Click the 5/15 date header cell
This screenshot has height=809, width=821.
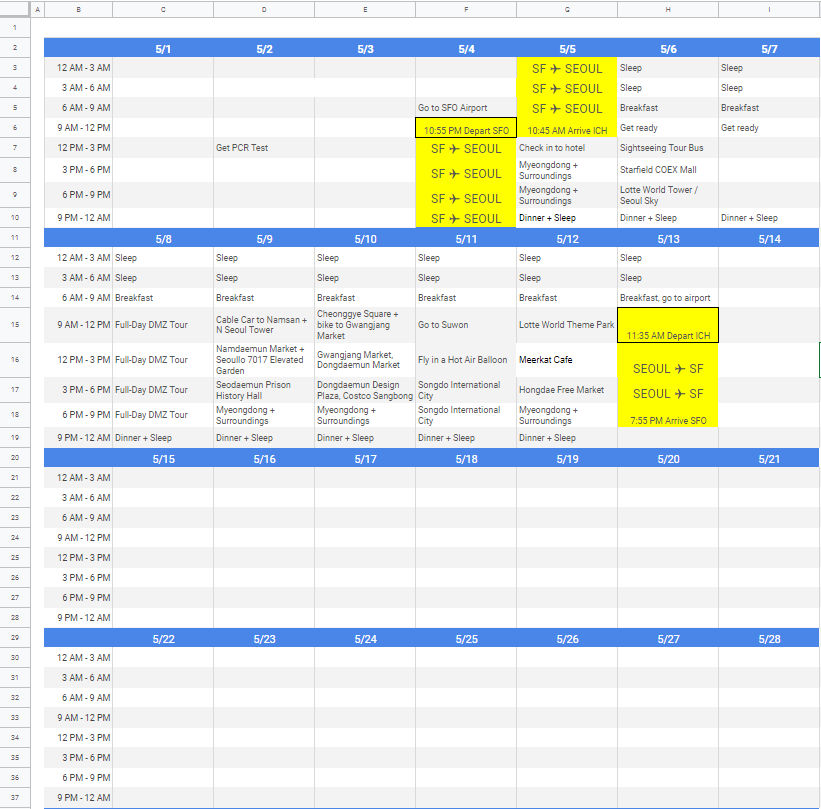163,459
